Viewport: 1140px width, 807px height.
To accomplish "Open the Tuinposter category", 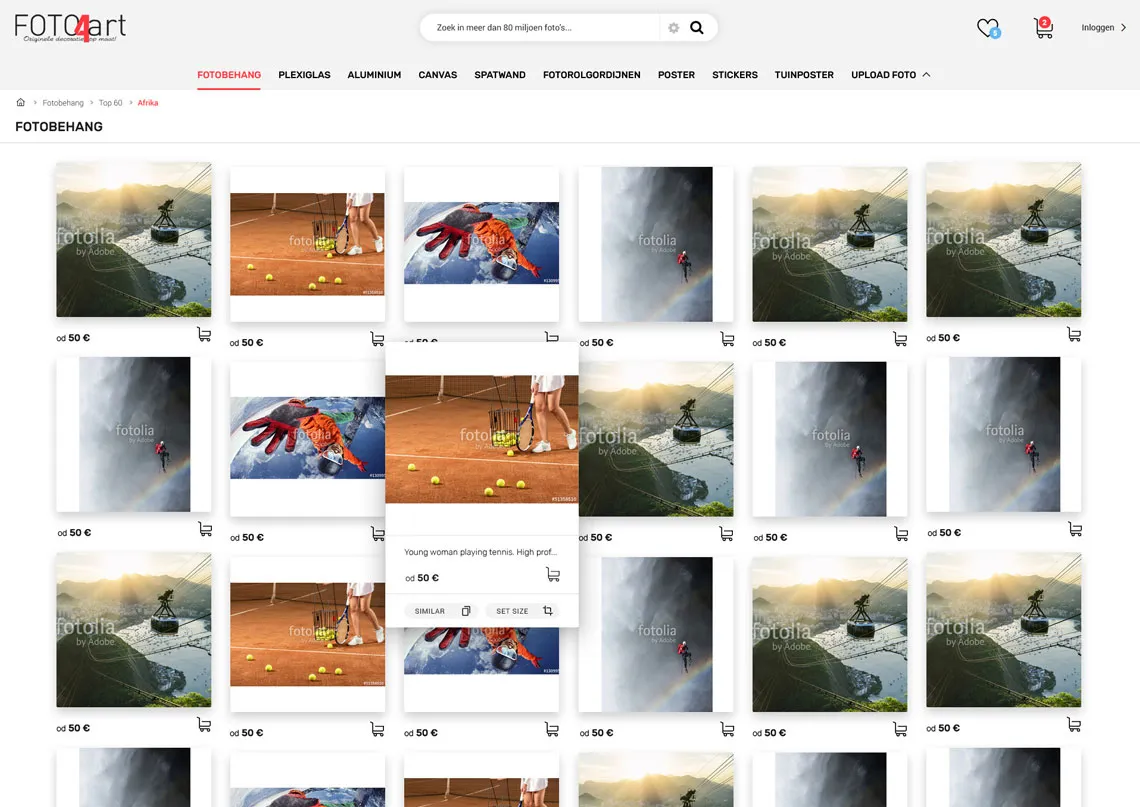I will 803,75.
